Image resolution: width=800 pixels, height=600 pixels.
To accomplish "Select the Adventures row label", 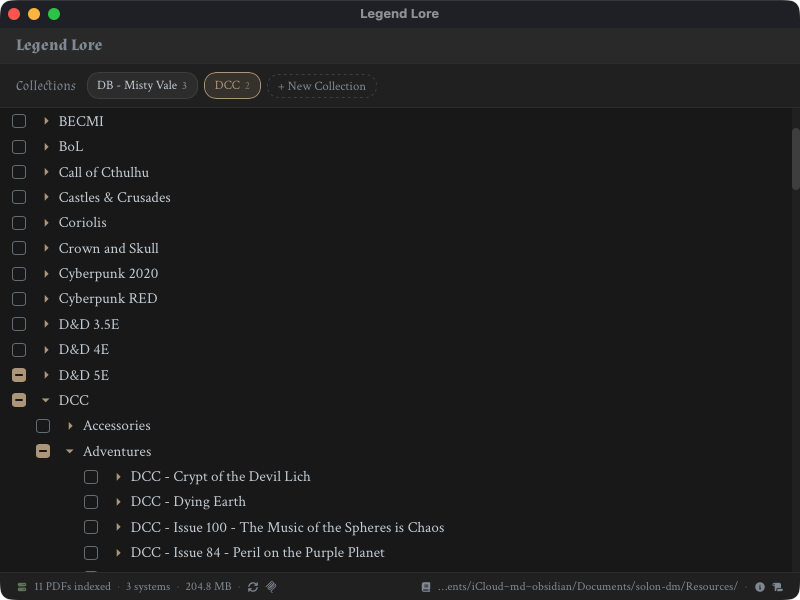I will (117, 451).
